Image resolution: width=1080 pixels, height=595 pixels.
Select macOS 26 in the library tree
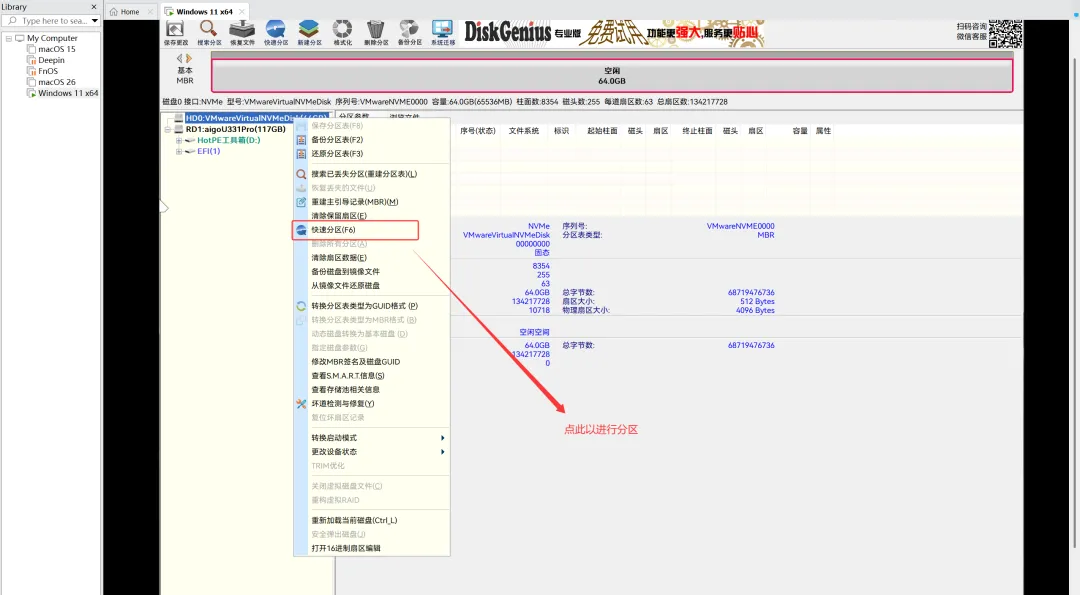(x=56, y=82)
